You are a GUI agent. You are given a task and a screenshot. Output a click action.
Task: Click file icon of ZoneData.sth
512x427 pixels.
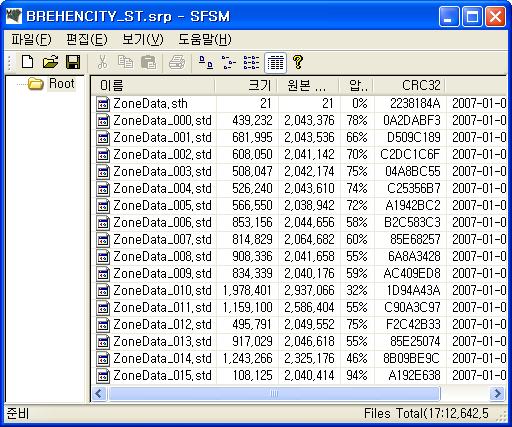click(103, 104)
